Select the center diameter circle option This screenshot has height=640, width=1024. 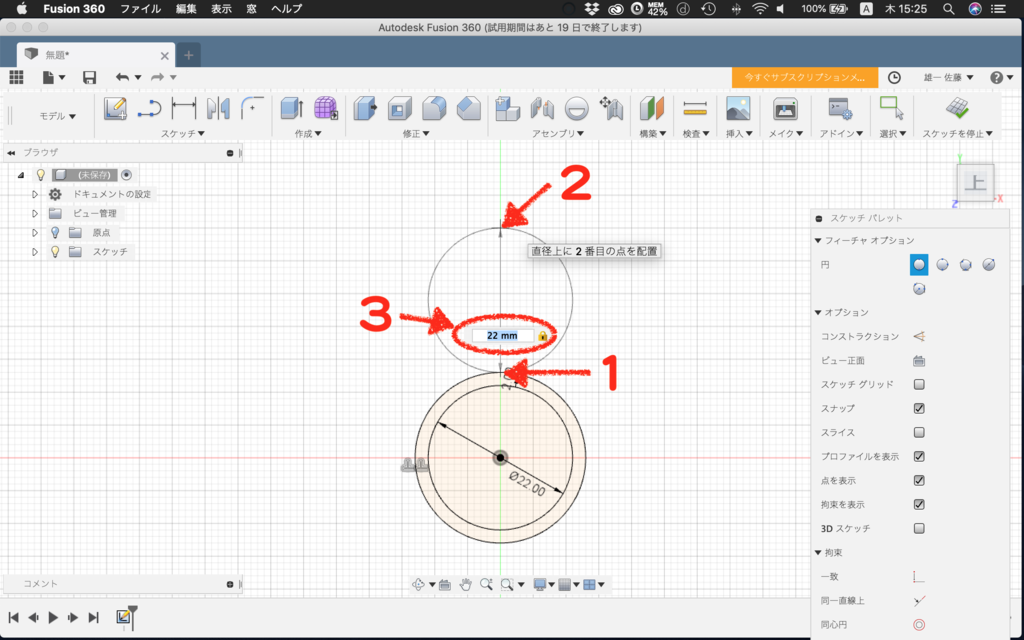tap(919, 264)
